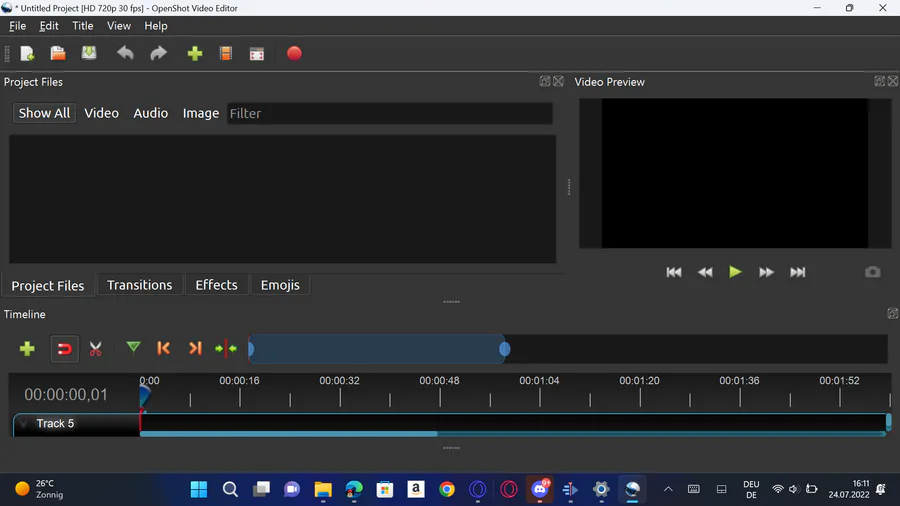Jump to start of video preview
This screenshot has height=506, width=900.
point(674,272)
